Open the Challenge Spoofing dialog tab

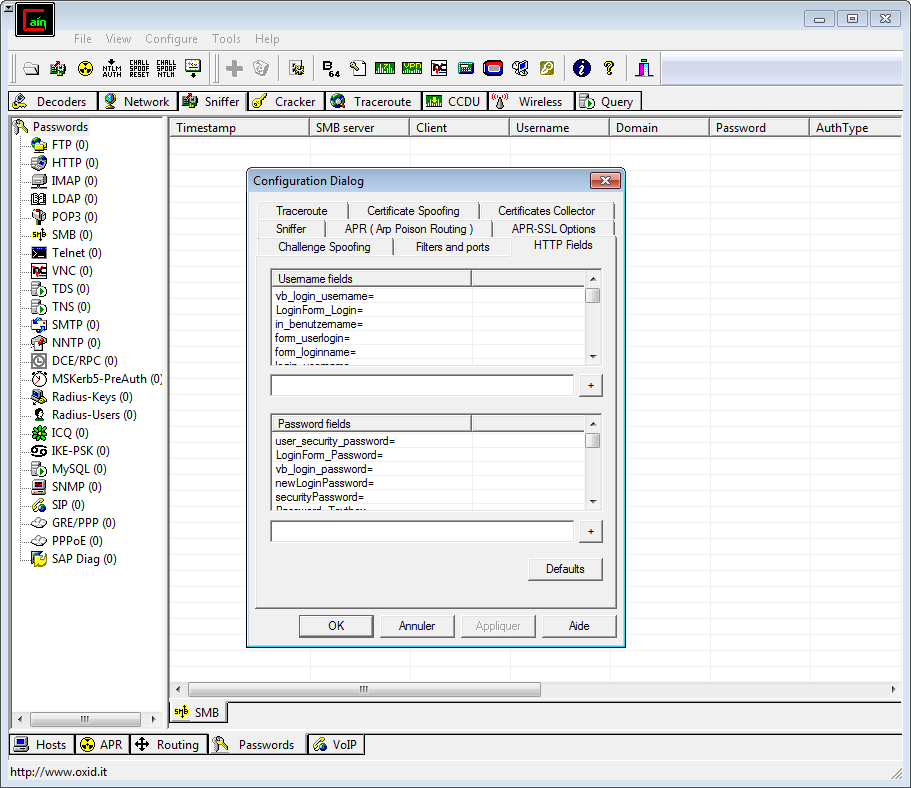point(324,247)
